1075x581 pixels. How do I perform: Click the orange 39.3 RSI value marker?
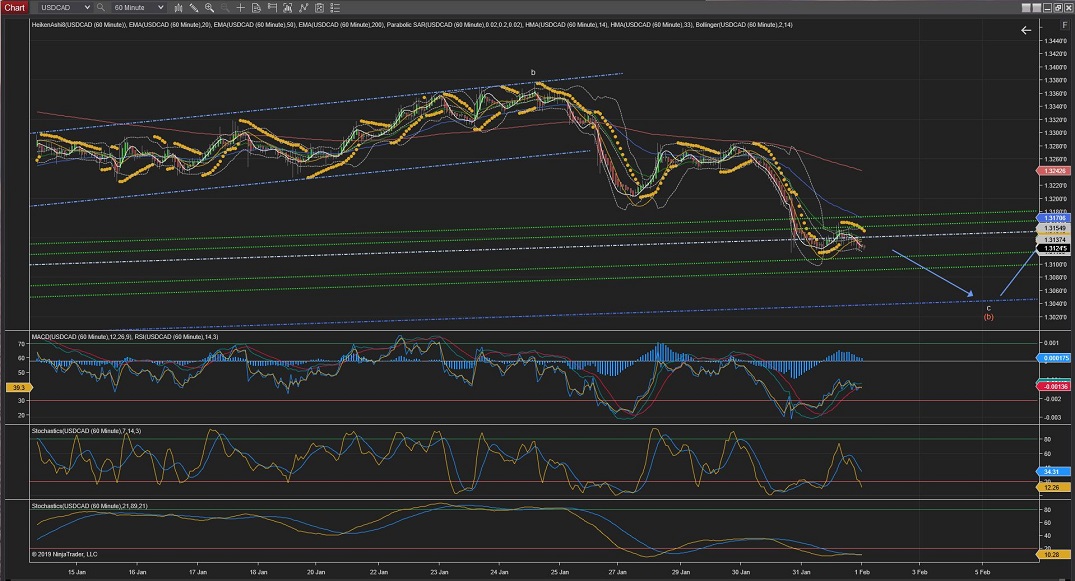coord(17,385)
